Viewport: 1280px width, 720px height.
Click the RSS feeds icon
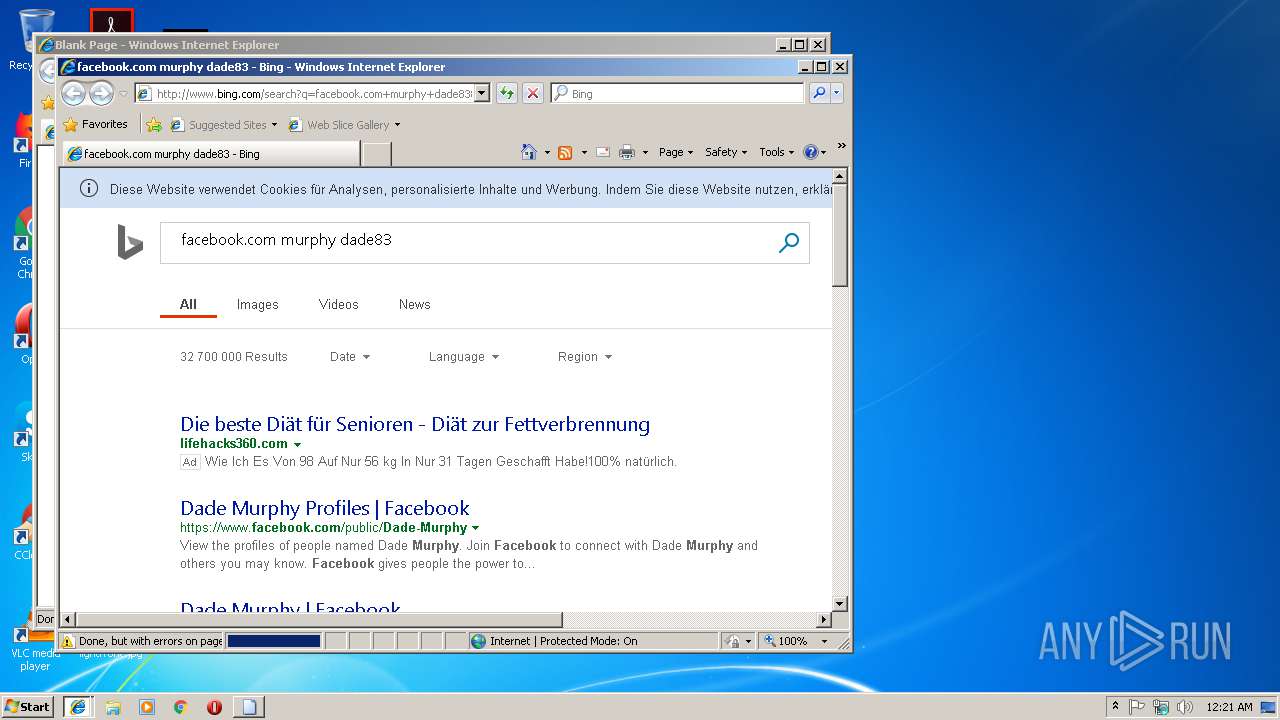[565, 152]
